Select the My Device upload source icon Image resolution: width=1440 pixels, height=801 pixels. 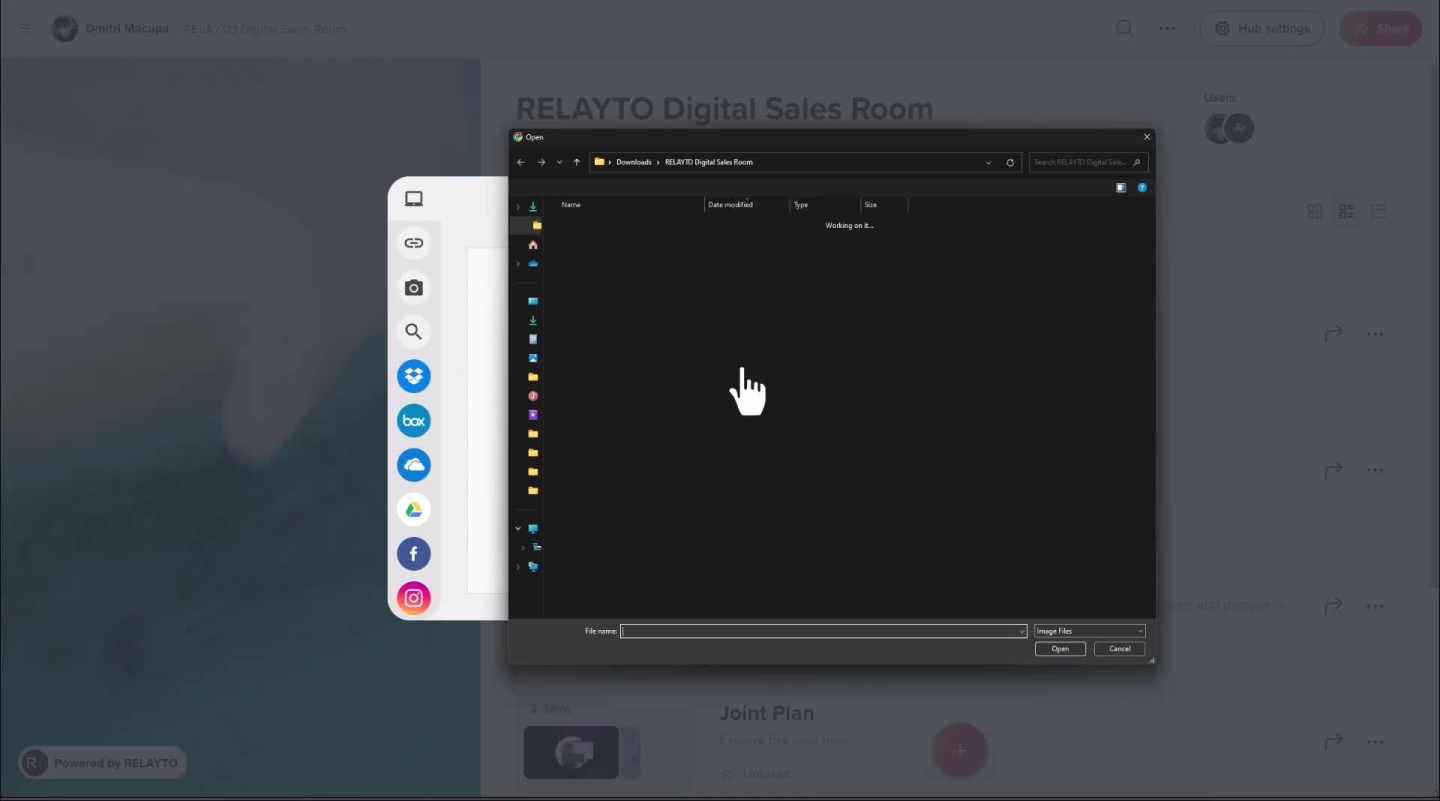click(414, 199)
